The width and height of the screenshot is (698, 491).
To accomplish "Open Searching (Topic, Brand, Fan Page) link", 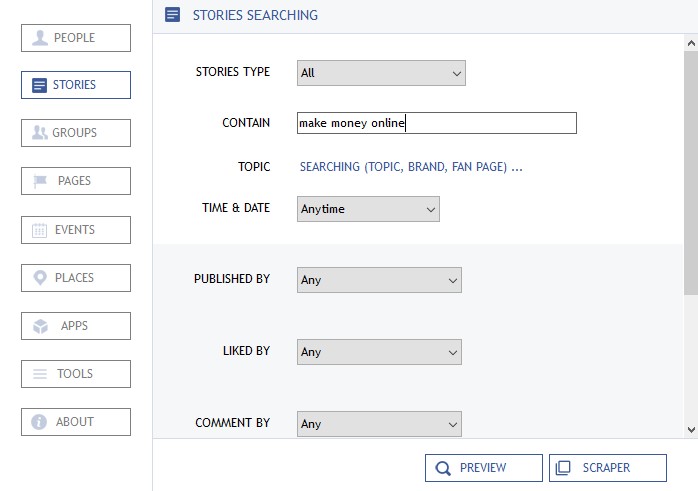I will (411, 167).
